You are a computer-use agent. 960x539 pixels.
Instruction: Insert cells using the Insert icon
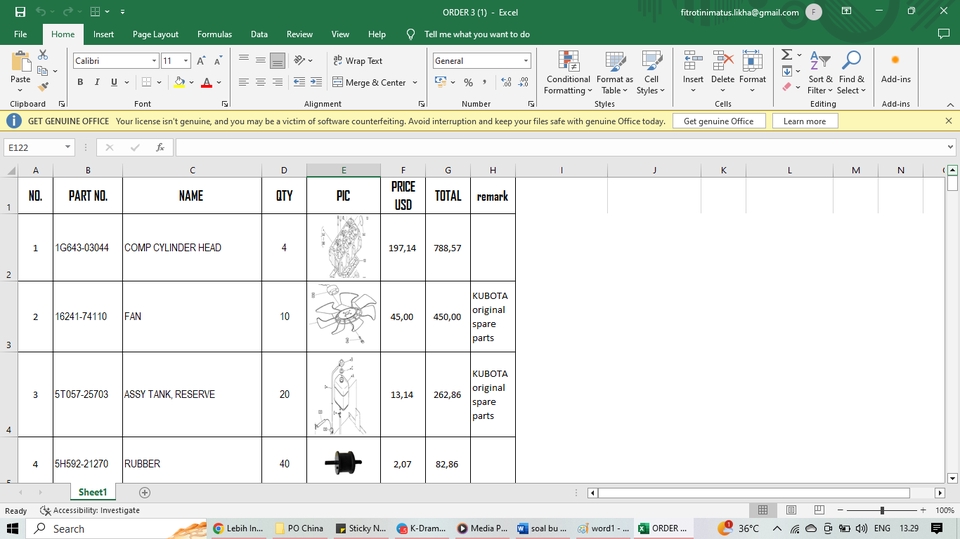[693, 61]
